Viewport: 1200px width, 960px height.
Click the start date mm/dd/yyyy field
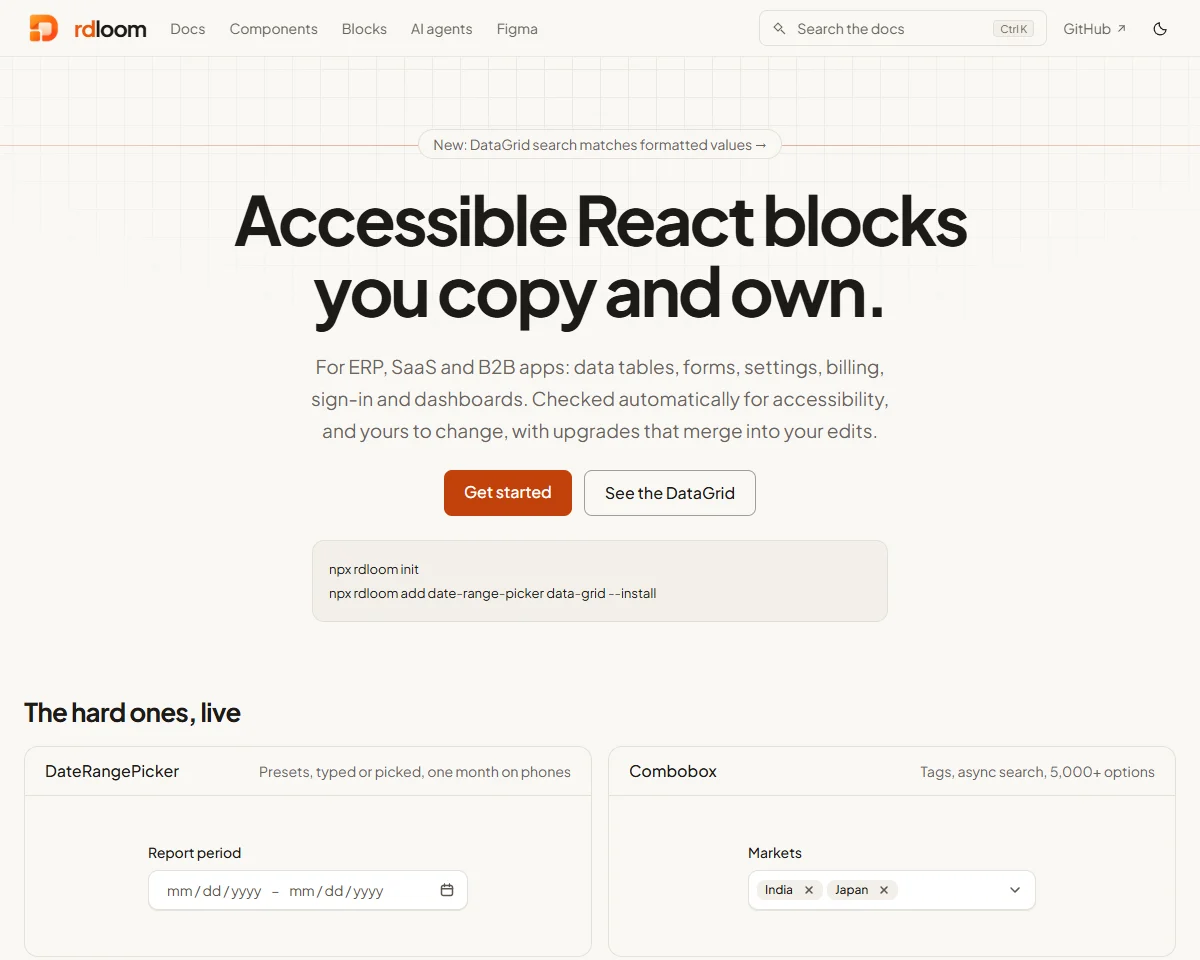214,891
